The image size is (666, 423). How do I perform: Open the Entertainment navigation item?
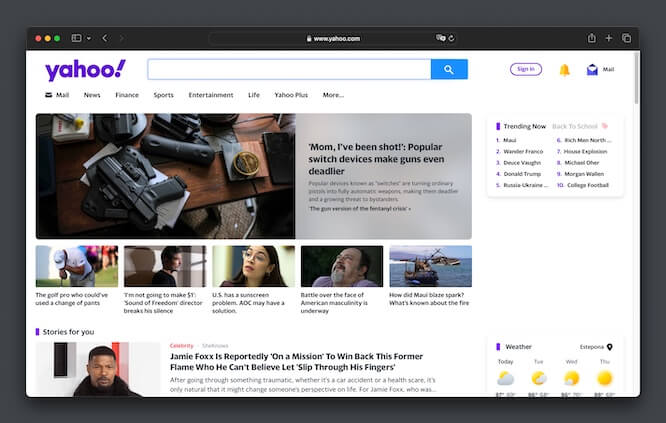(211, 95)
